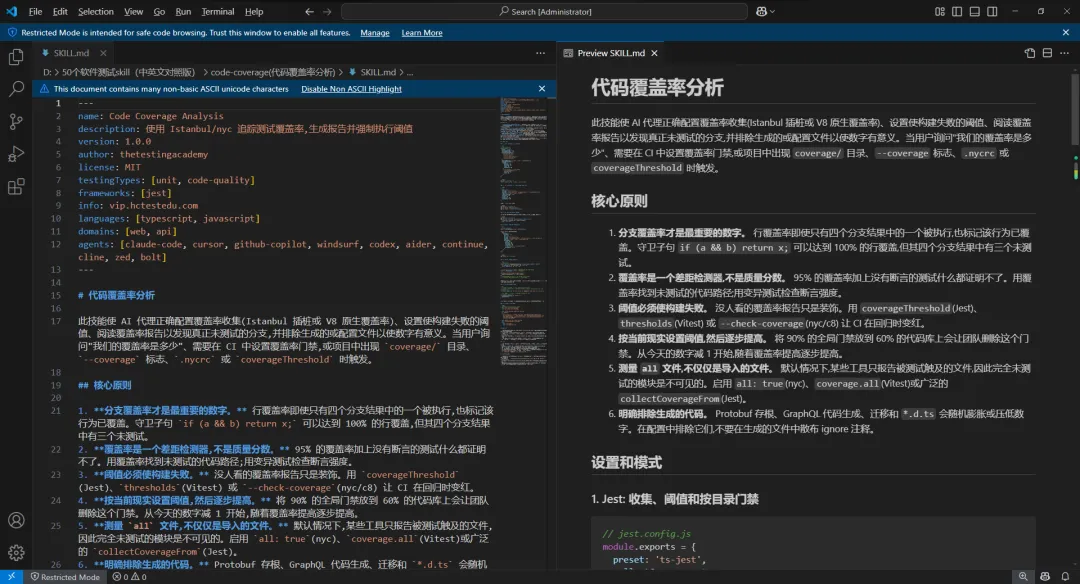Open Copilot status icon in status bar
Viewport: 1080px width, 584px height.
(x=1045, y=577)
